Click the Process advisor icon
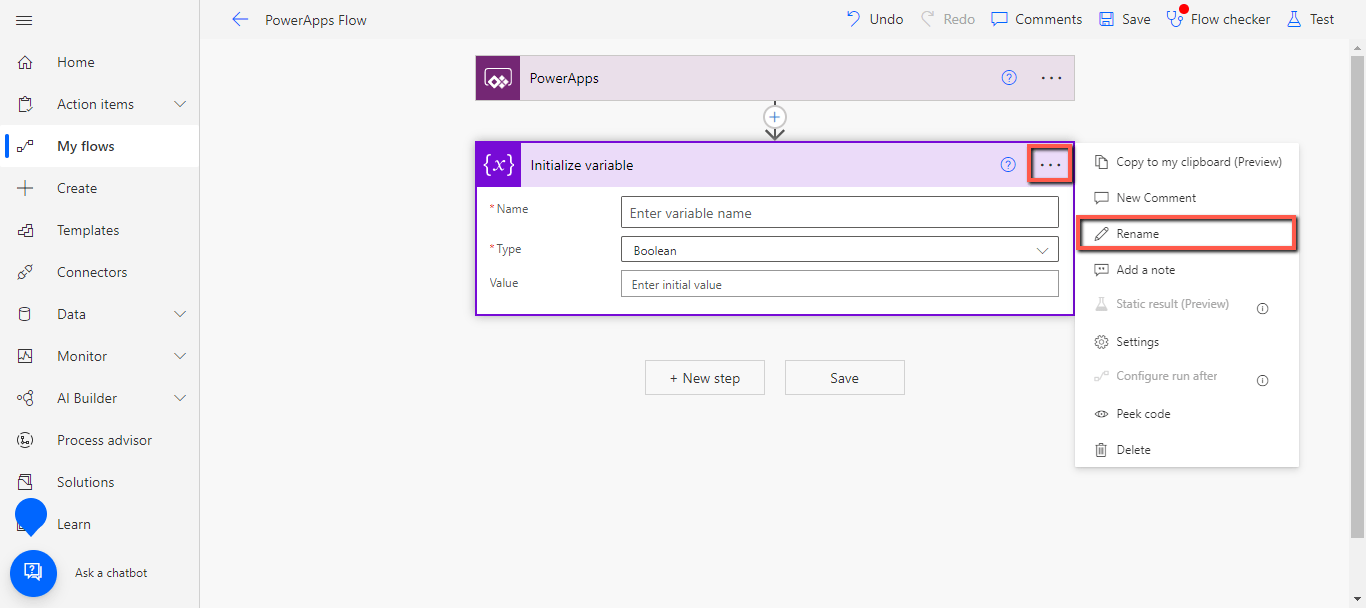Image resolution: width=1366 pixels, height=608 pixels. coord(25,440)
